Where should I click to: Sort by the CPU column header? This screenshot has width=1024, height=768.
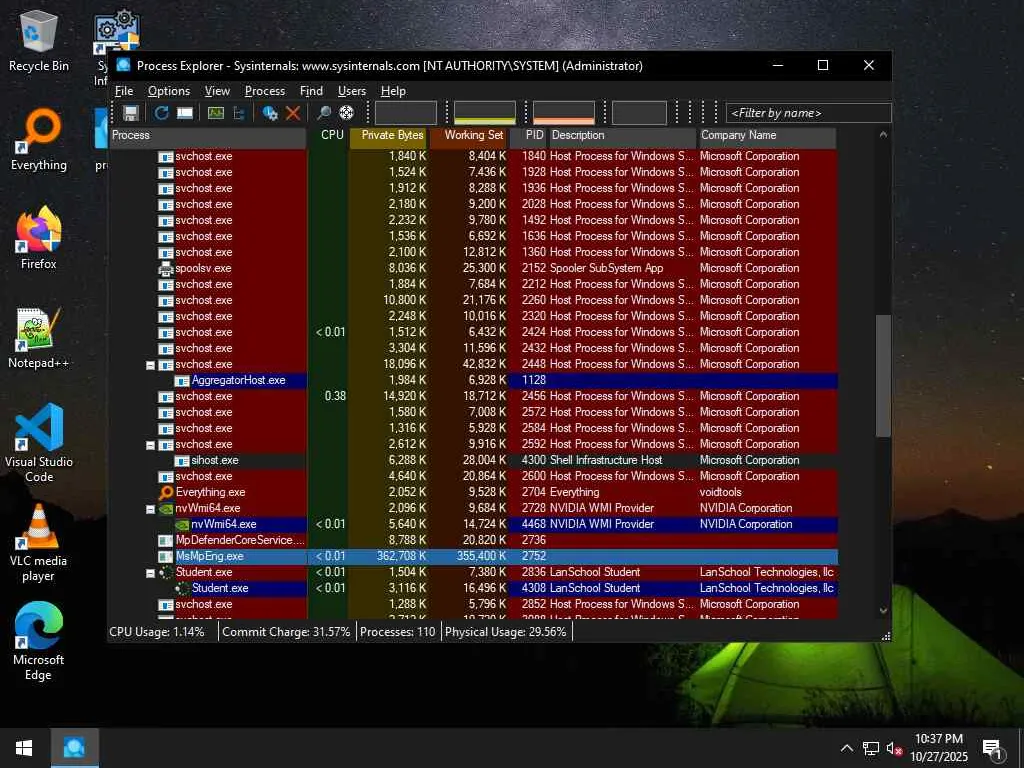point(328,136)
